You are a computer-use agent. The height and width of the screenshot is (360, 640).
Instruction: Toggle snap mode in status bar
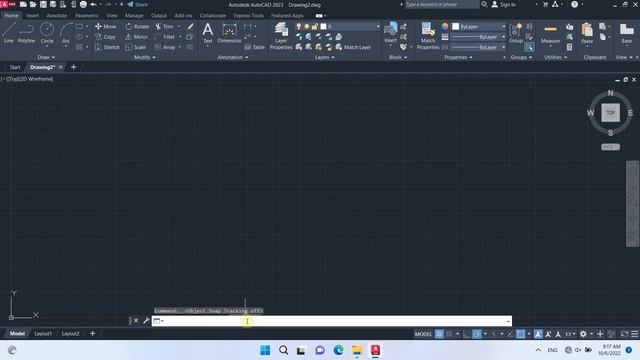coord(449,334)
